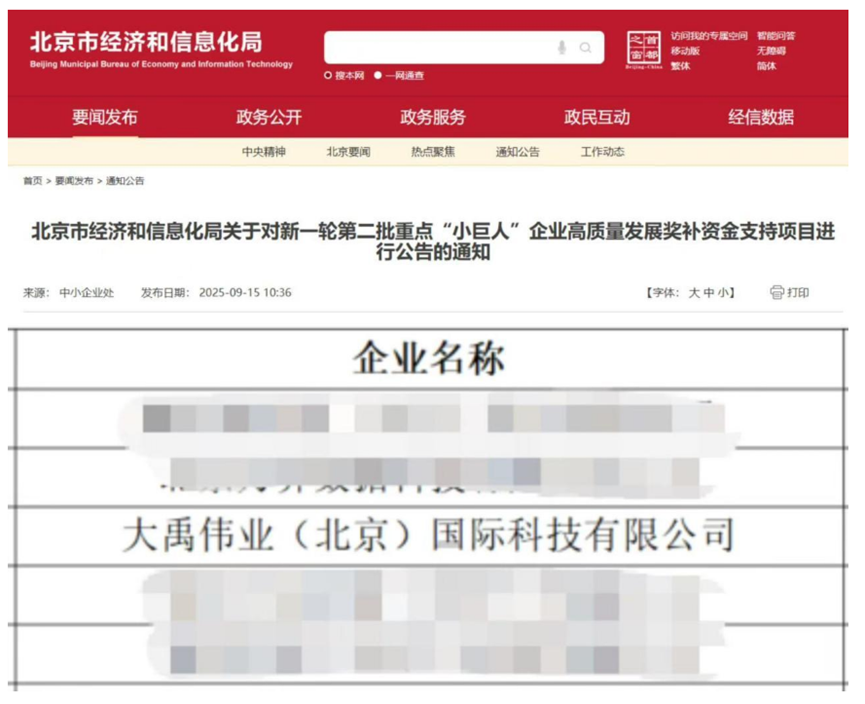Switch to 简体 simplified Chinese
This screenshot has height=704, width=865.
[x=766, y=66]
